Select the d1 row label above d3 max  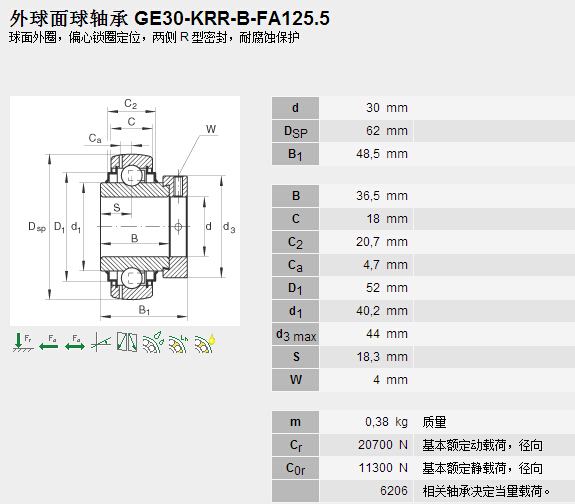tap(295, 311)
